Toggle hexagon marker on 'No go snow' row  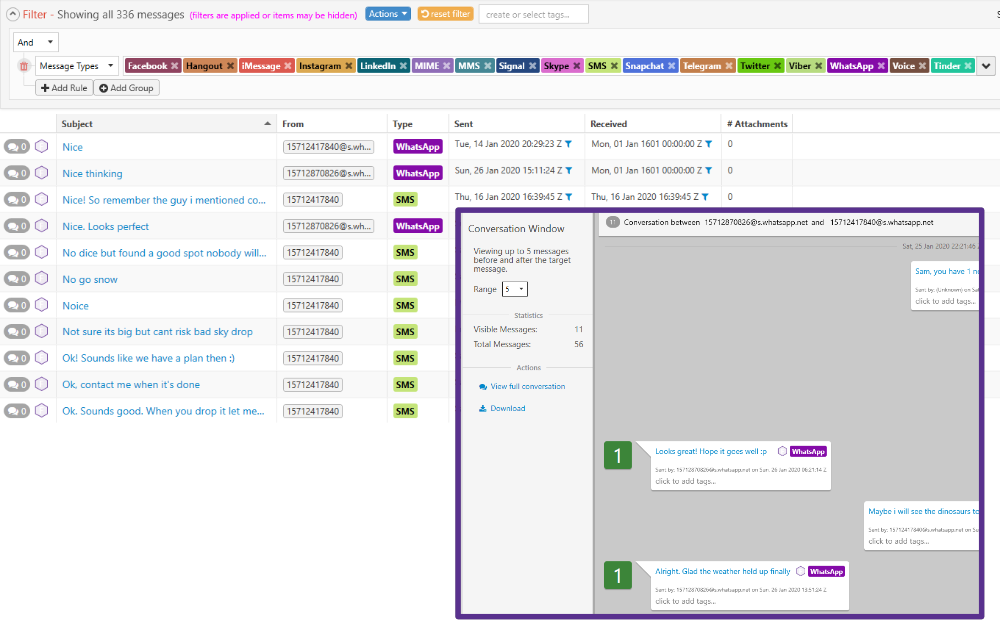[41, 279]
